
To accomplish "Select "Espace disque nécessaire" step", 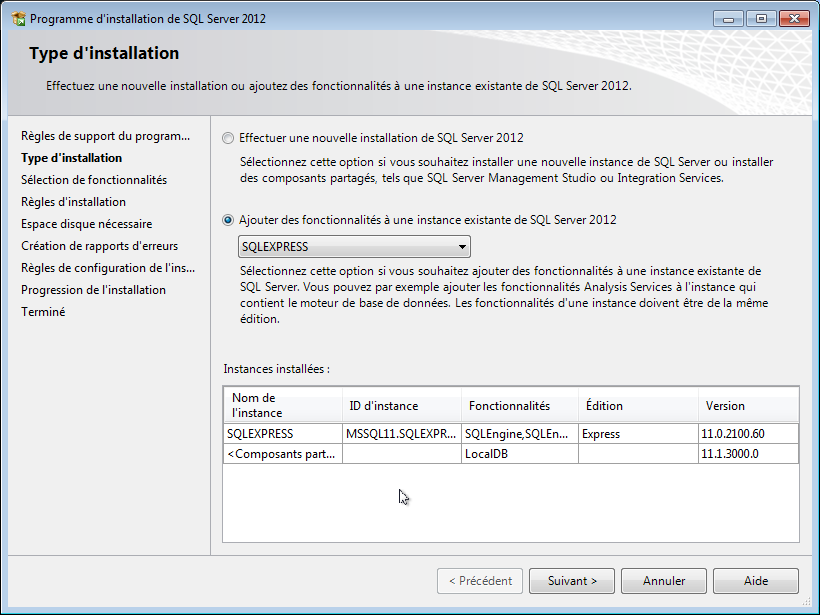I will (x=85, y=223).
